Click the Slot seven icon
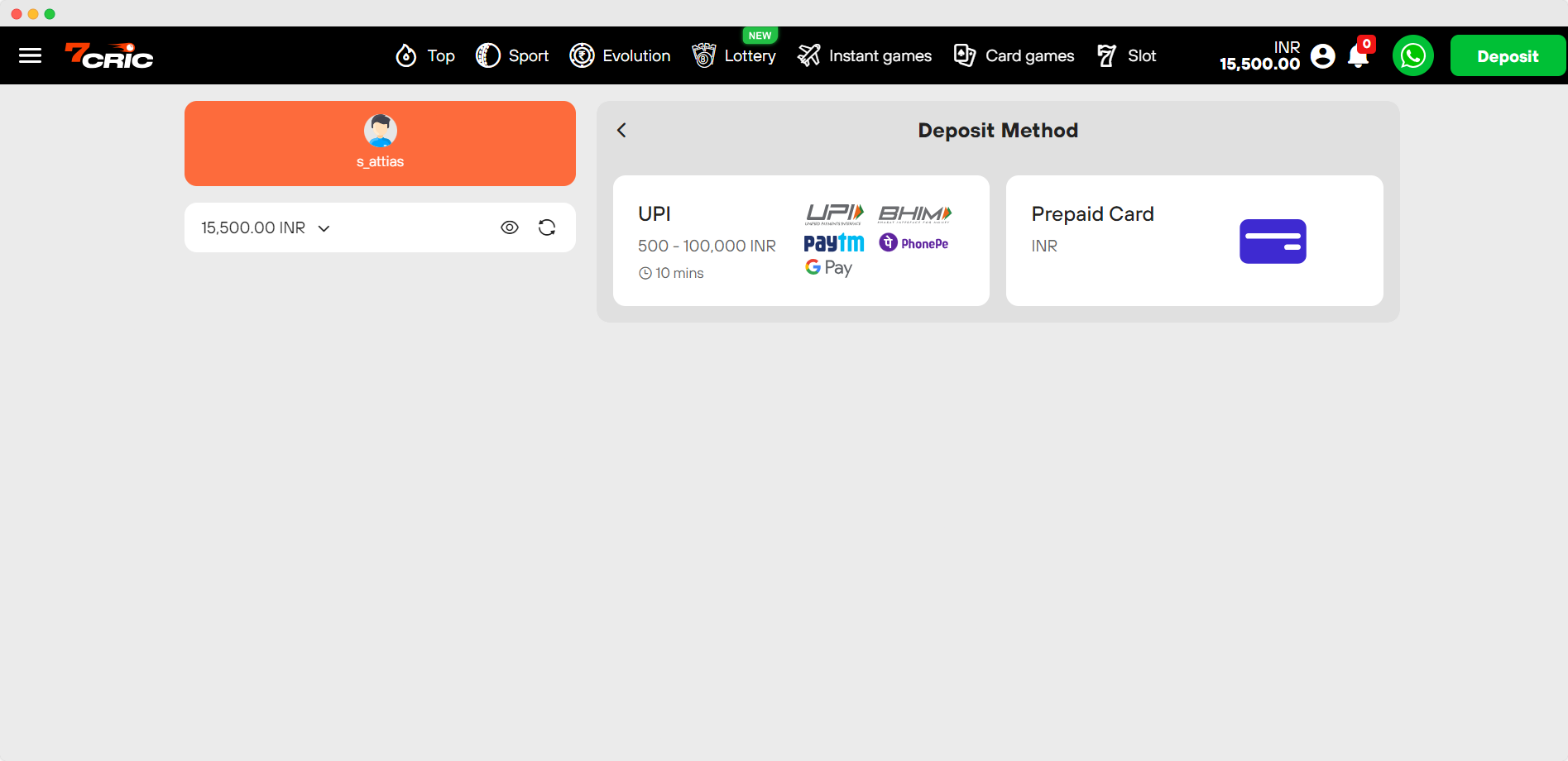Image resolution: width=1568 pixels, height=761 pixels. 1107,55
